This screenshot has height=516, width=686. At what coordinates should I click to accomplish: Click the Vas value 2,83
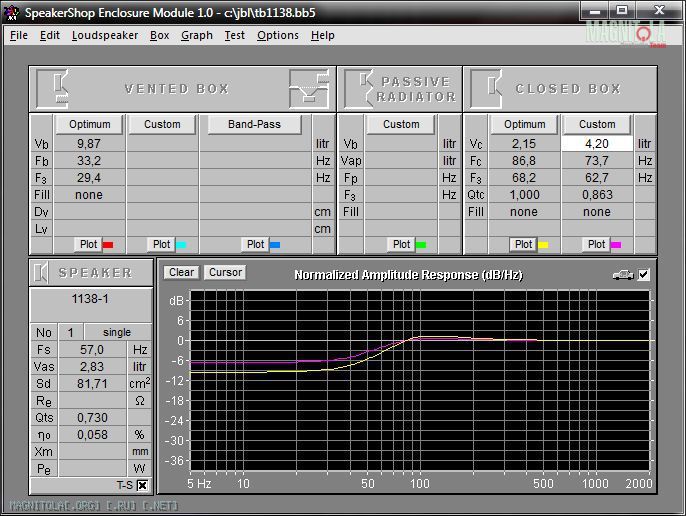click(92, 367)
